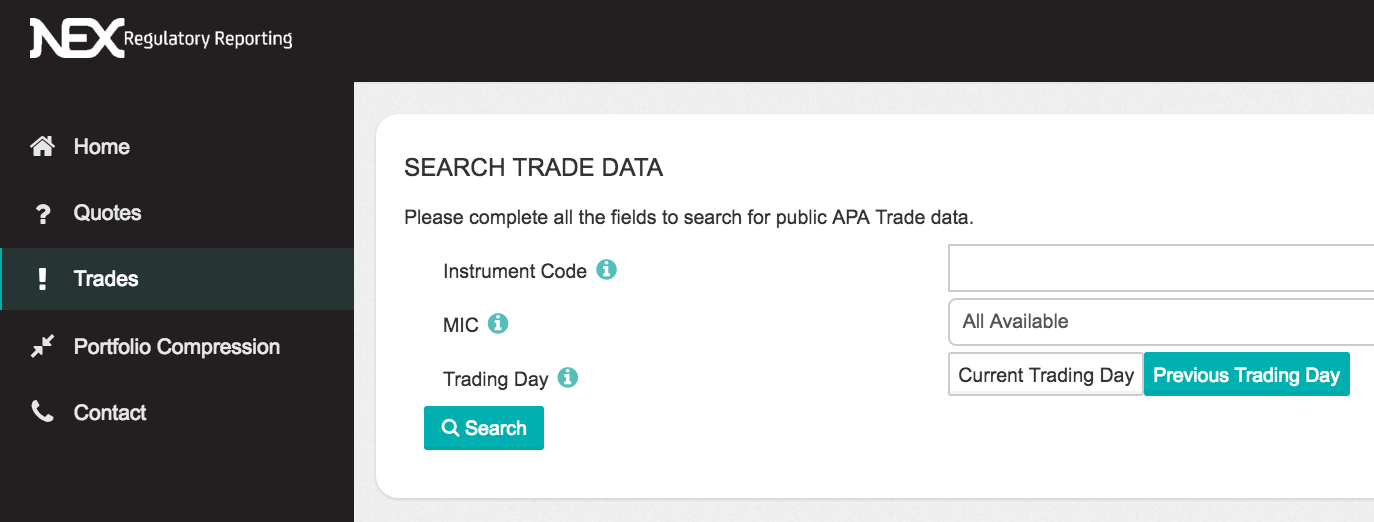Click the Search button

tap(484, 428)
